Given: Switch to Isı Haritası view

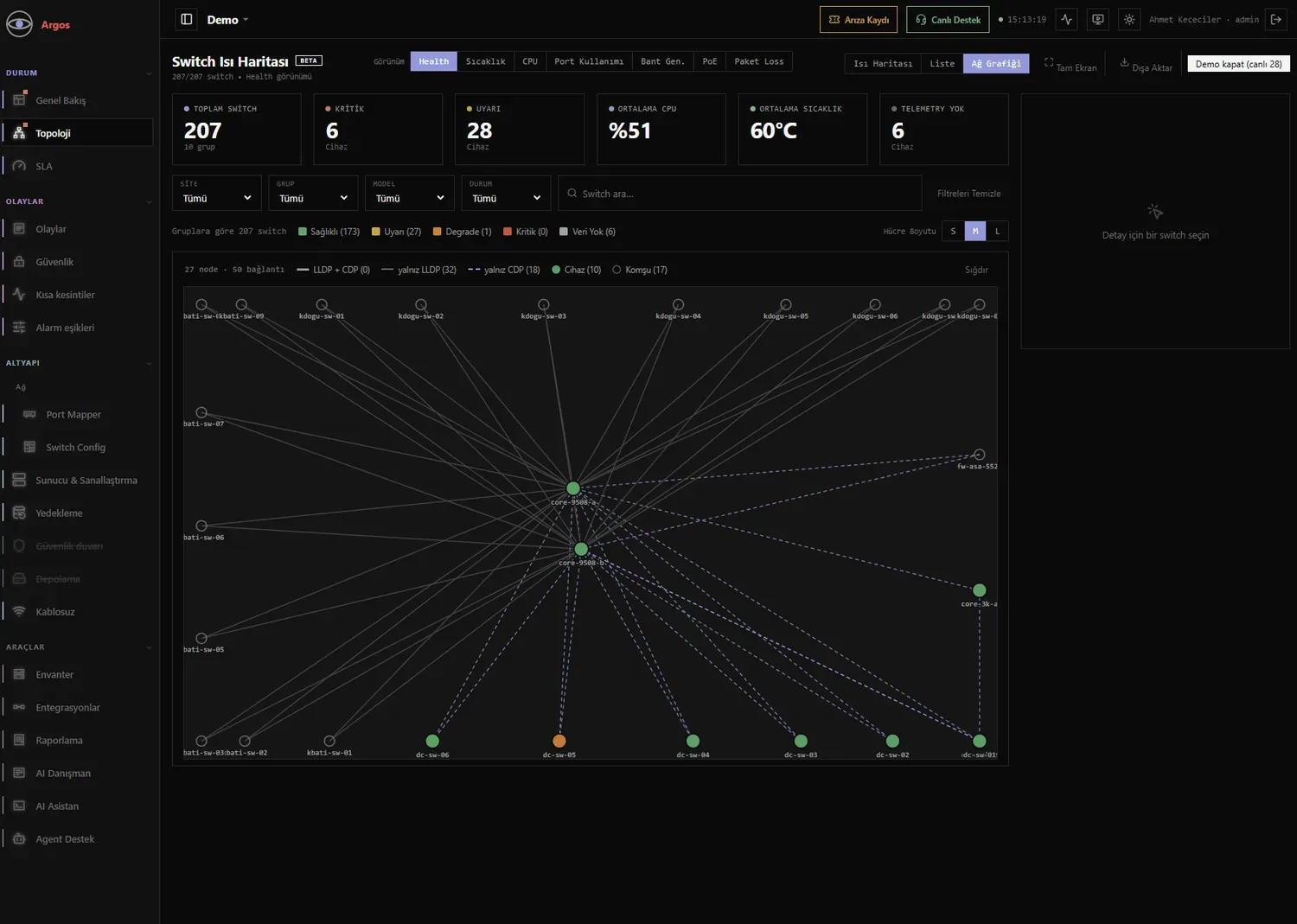Looking at the screenshot, I should tap(883, 63).
